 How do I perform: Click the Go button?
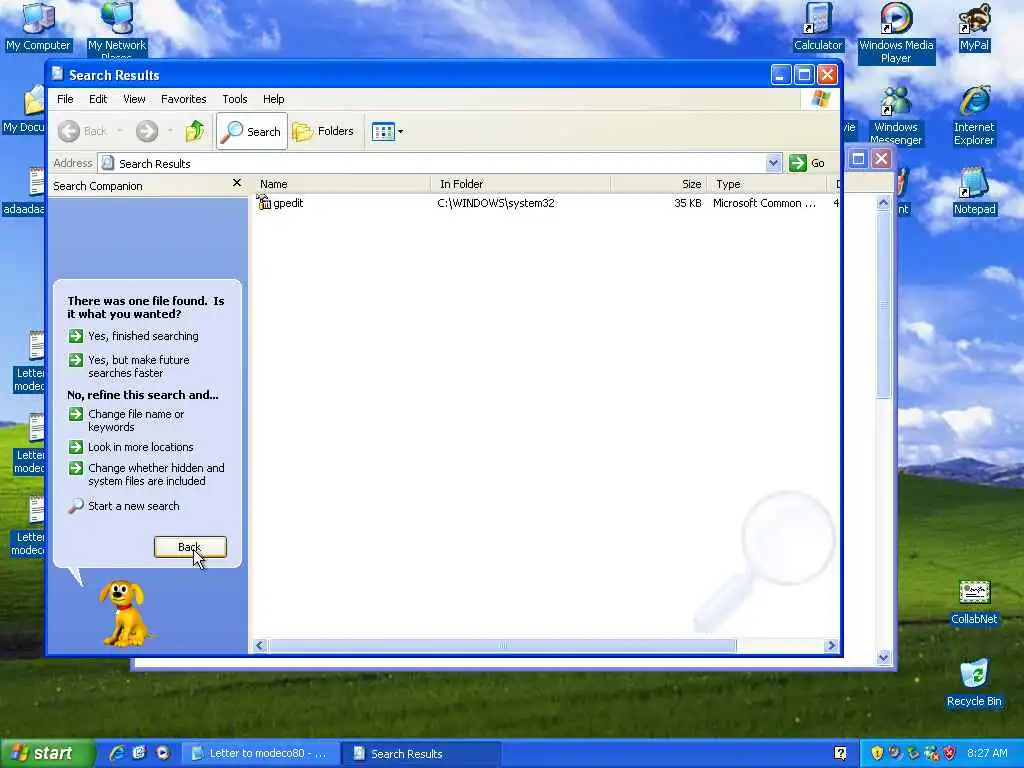coord(807,163)
